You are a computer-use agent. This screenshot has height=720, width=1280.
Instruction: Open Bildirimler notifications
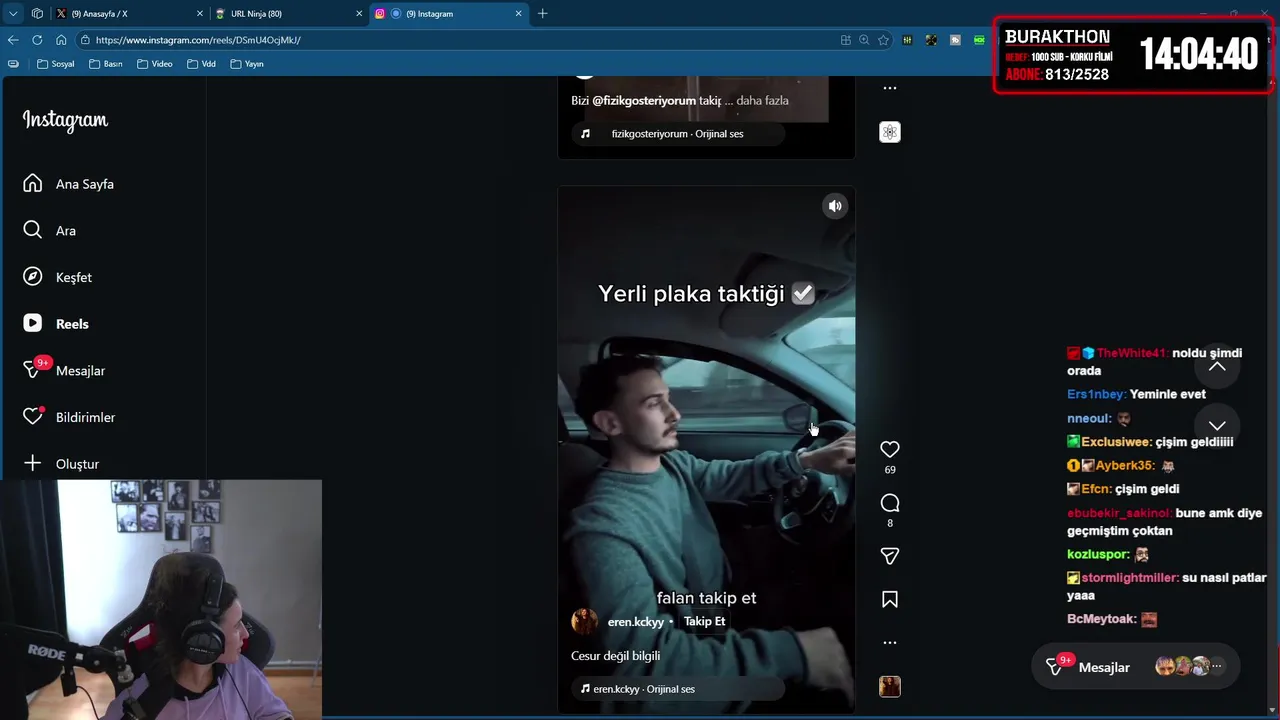(69, 417)
